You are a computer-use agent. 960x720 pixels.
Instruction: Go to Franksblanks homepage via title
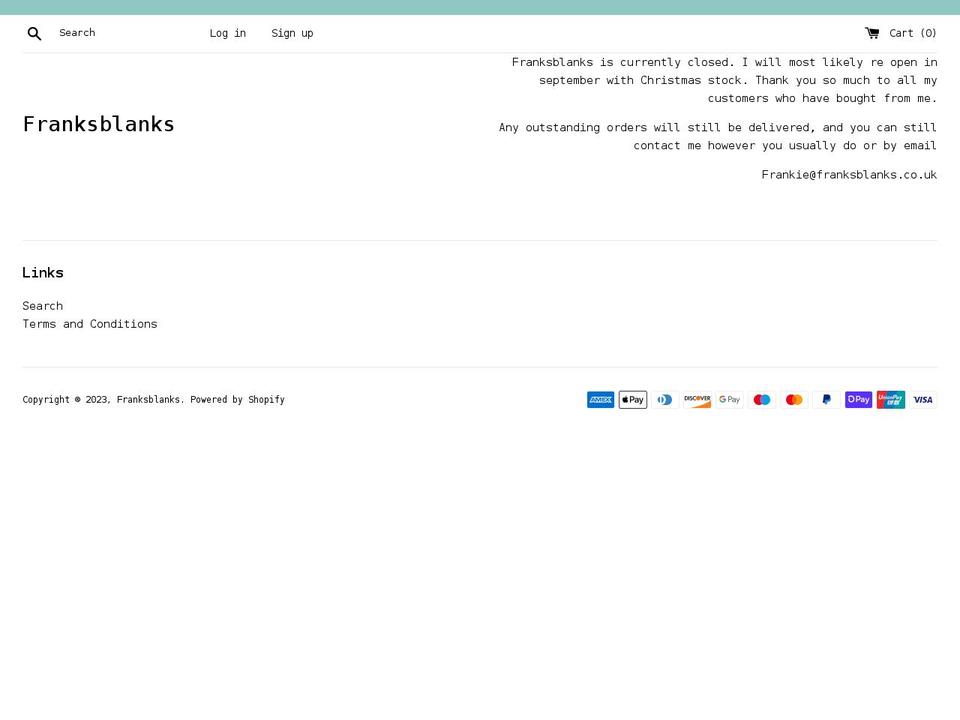99,124
